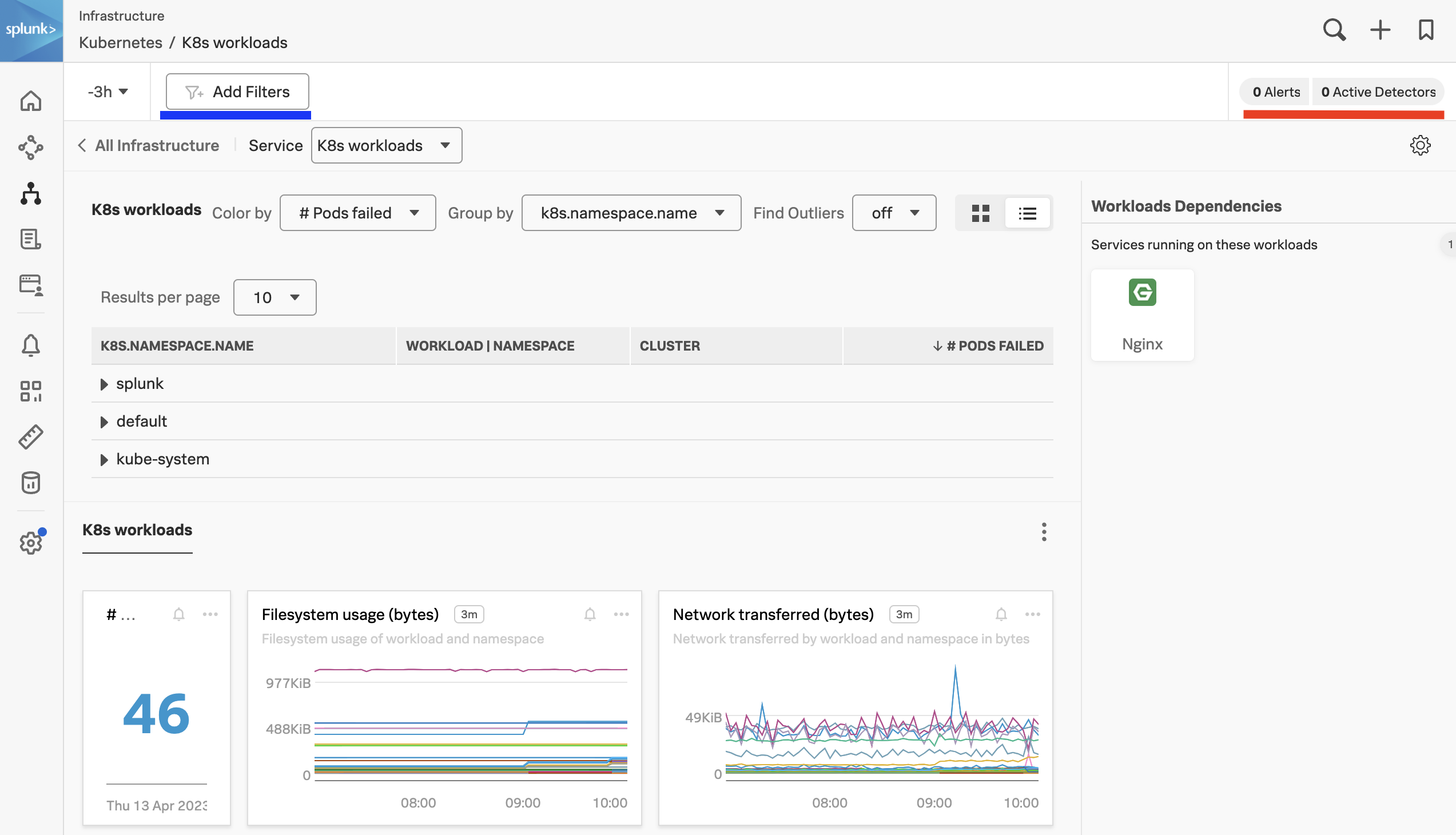Click the 0 Active Detectors button
The height and width of the screenshot is (835, 1456).
pyautogui.click(x=1378, y=92)
